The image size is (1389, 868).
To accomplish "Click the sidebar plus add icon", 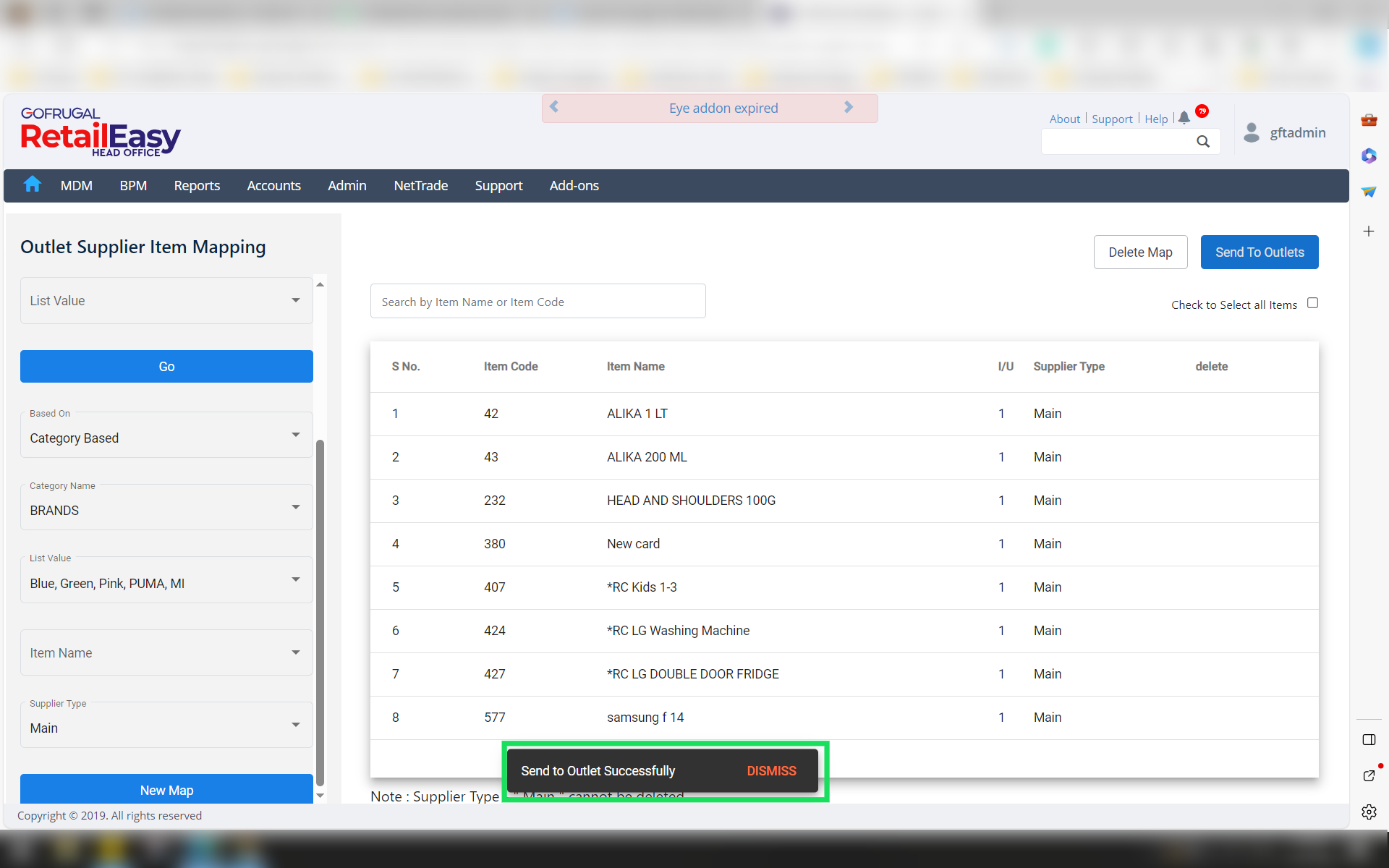I will tap(1369, 231).
